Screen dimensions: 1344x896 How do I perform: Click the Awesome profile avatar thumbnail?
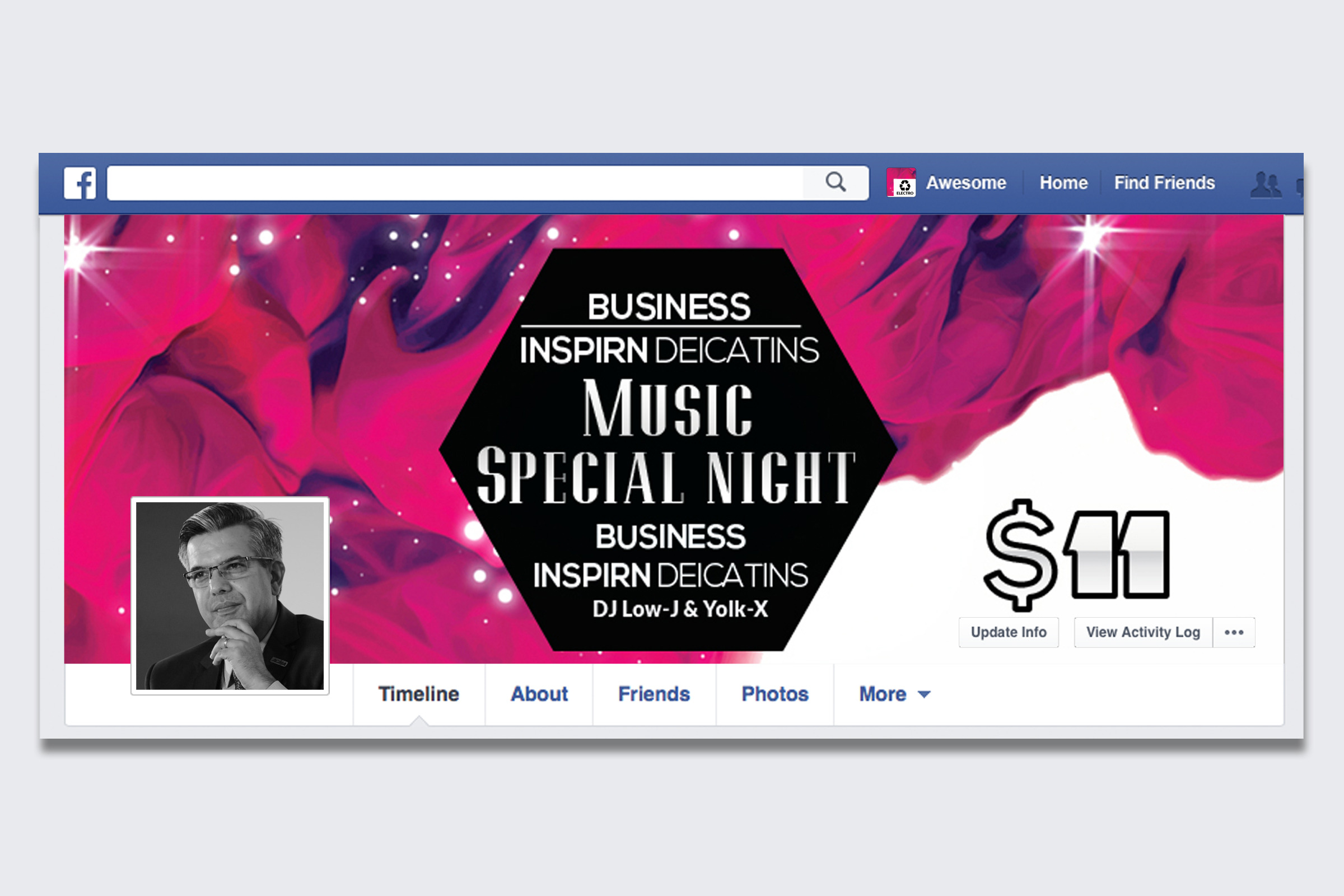coord(901,183)
